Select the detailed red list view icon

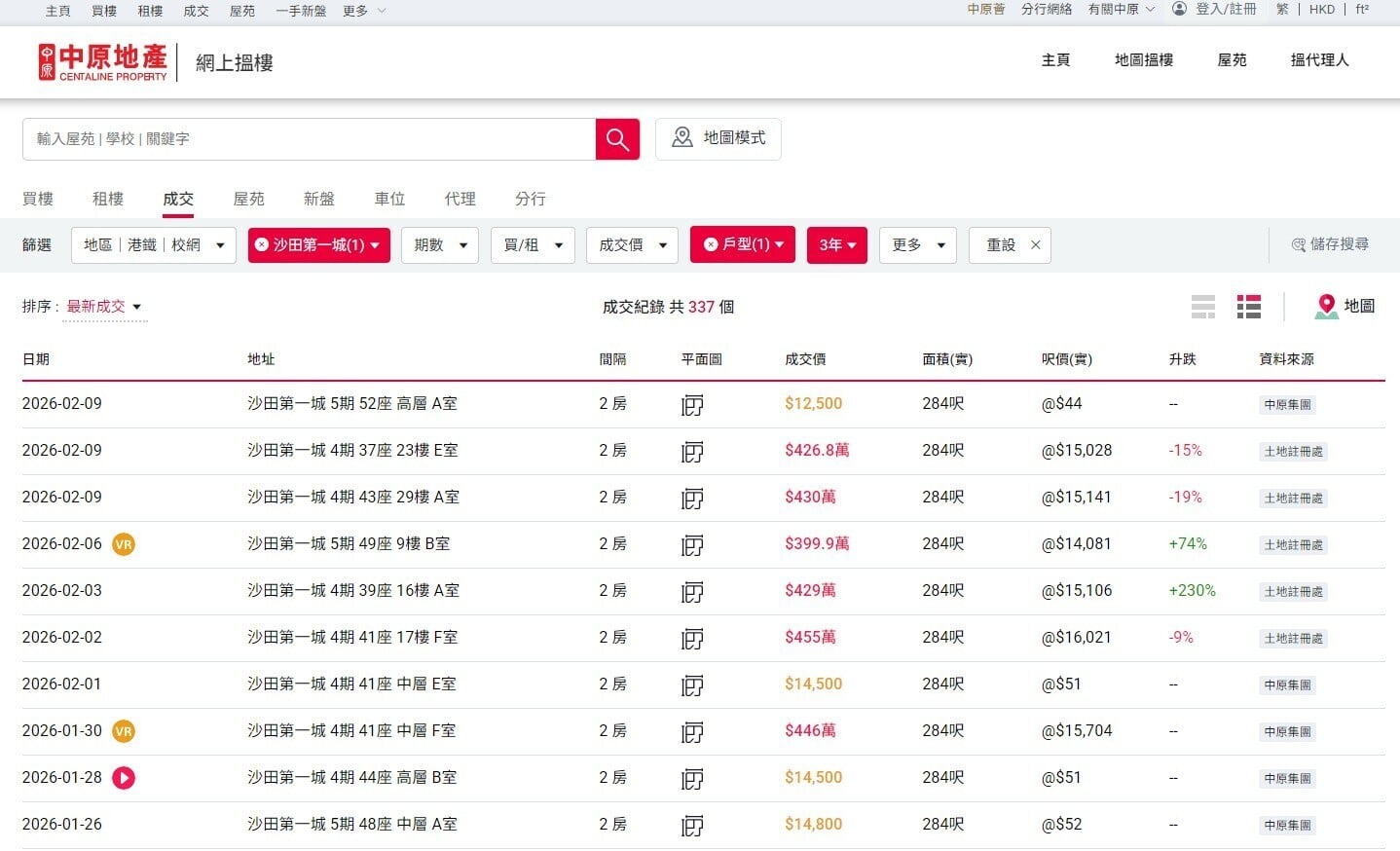[1249, 307]
